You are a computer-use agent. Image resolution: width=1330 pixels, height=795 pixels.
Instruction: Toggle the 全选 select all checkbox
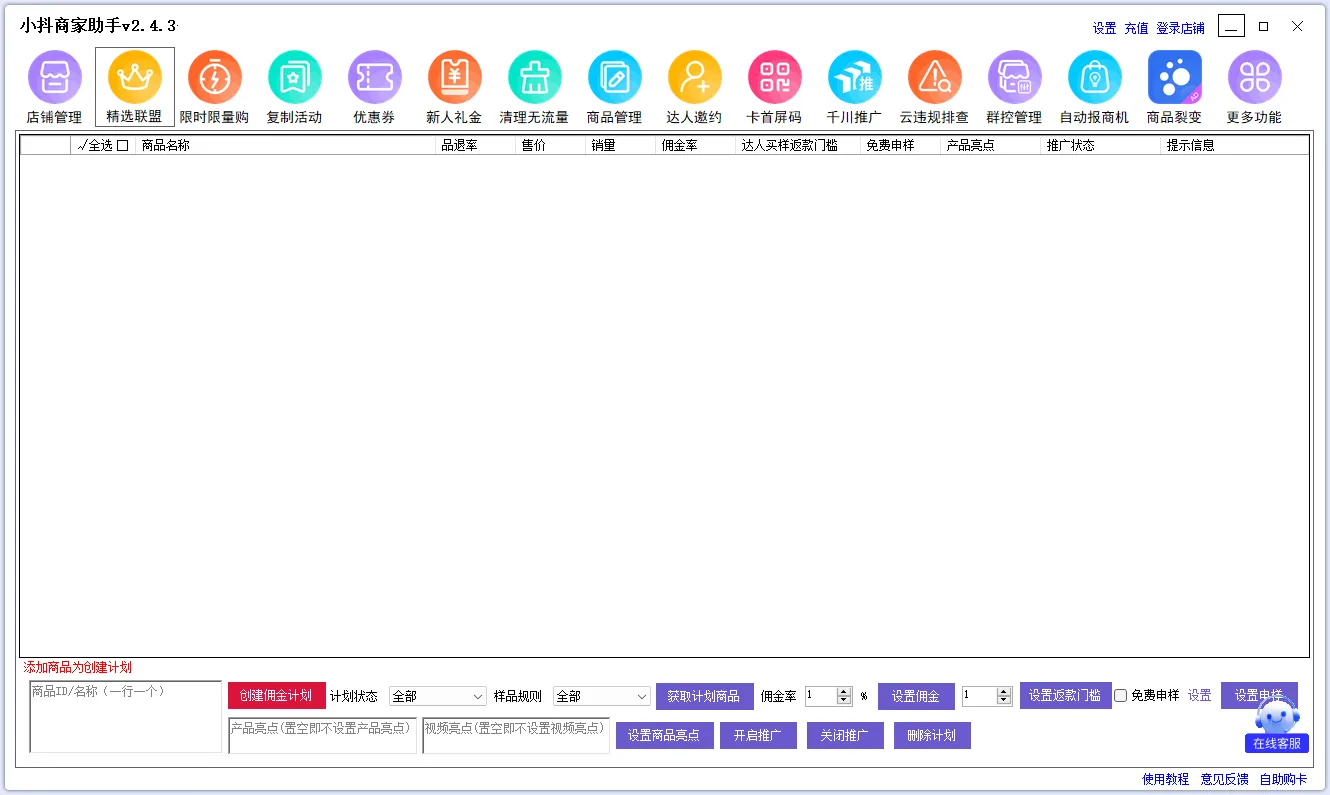point(122,146)
